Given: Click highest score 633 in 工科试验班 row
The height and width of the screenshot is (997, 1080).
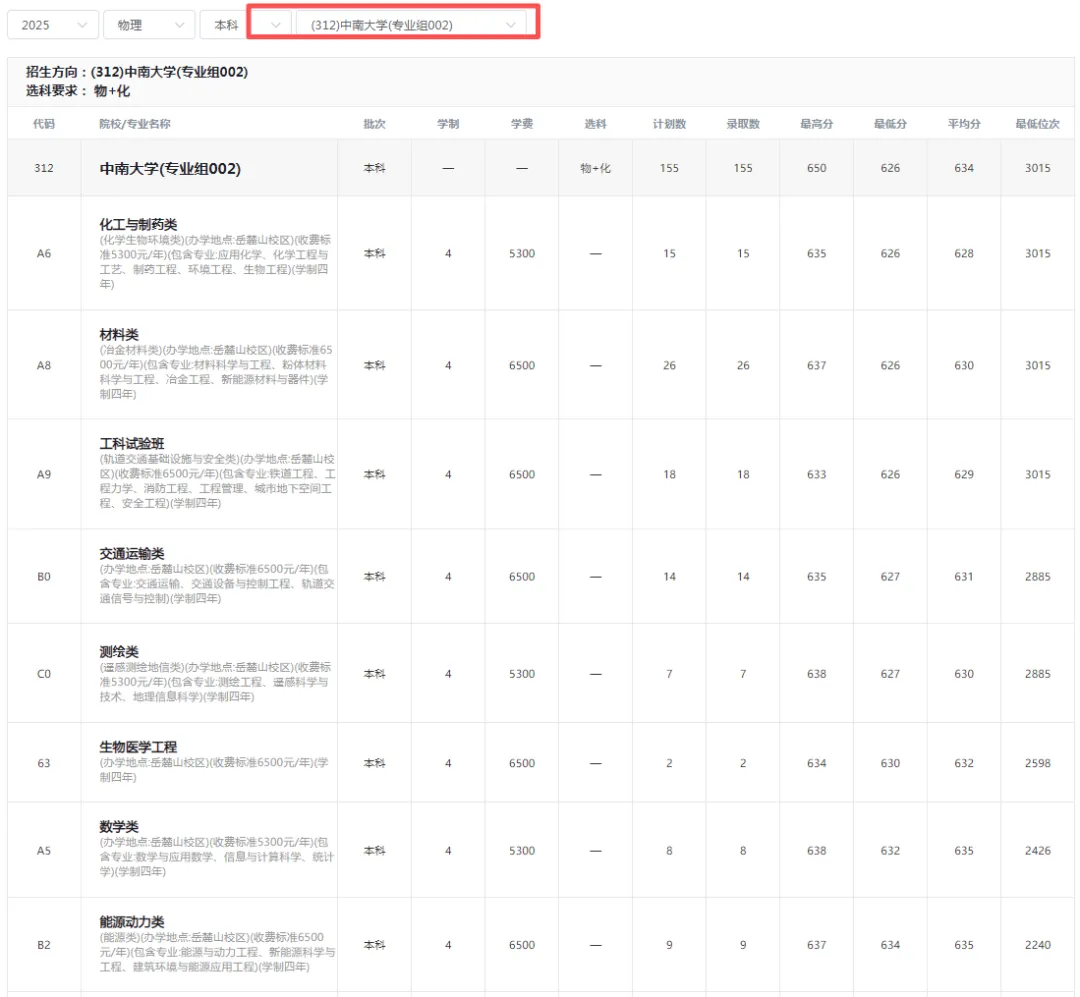Looking at the screenshot, I should point(817,474).
